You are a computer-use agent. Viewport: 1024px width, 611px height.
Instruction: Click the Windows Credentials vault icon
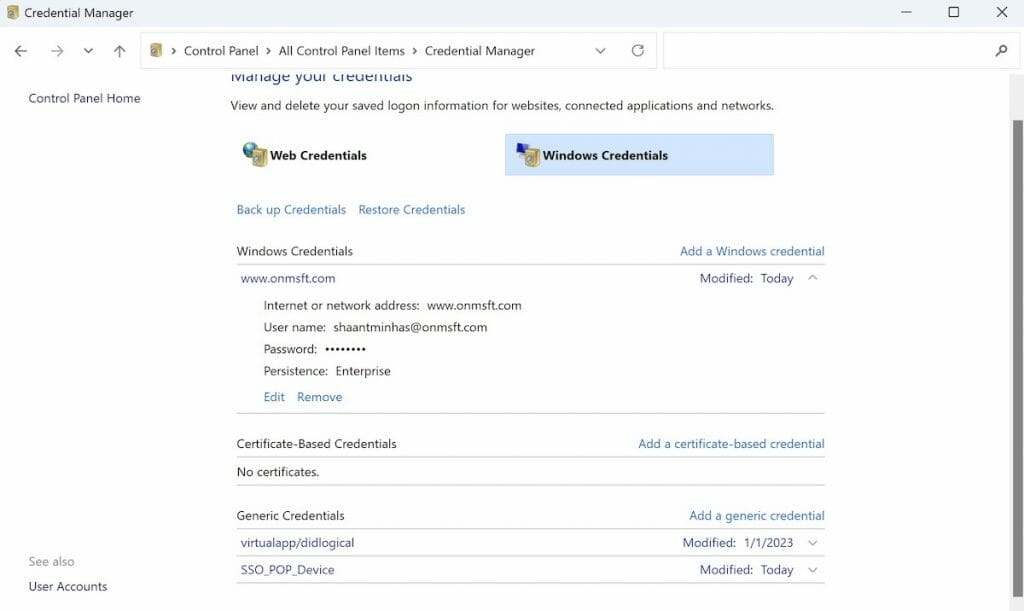[526, 154]
